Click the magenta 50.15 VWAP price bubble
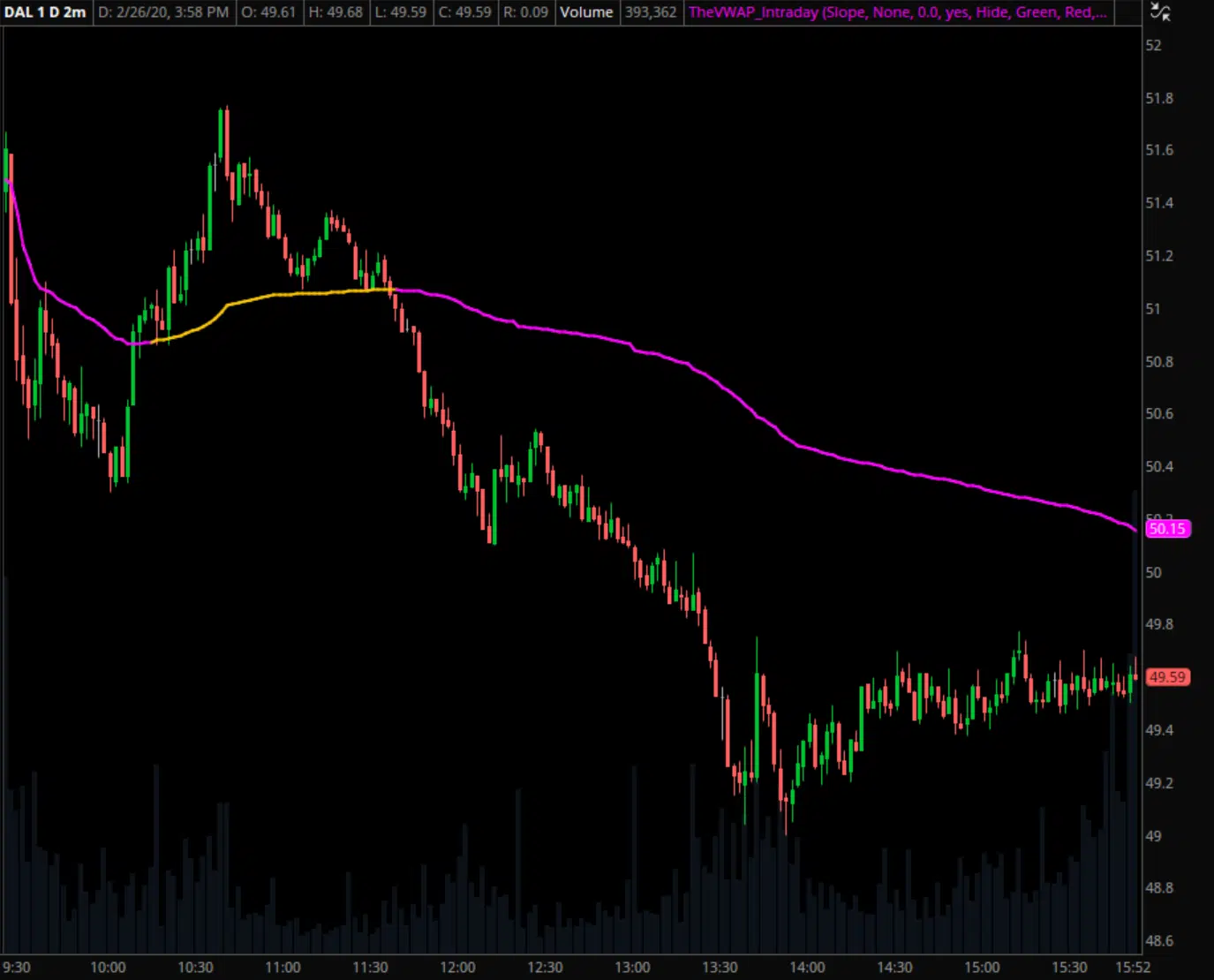The image size is (1214, 980). (1167, 529)
